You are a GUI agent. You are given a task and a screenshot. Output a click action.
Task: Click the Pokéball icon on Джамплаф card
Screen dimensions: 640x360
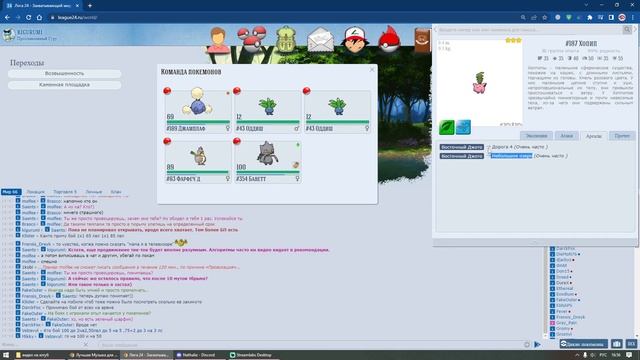[167, 91]
